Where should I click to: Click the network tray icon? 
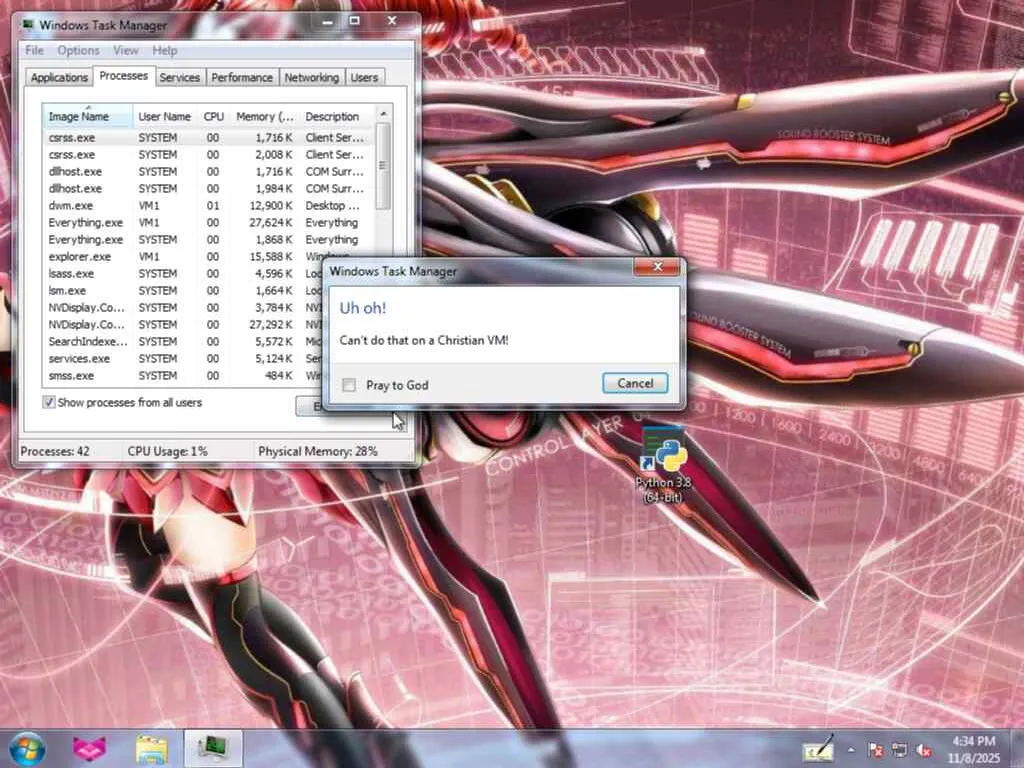[900, 750]
